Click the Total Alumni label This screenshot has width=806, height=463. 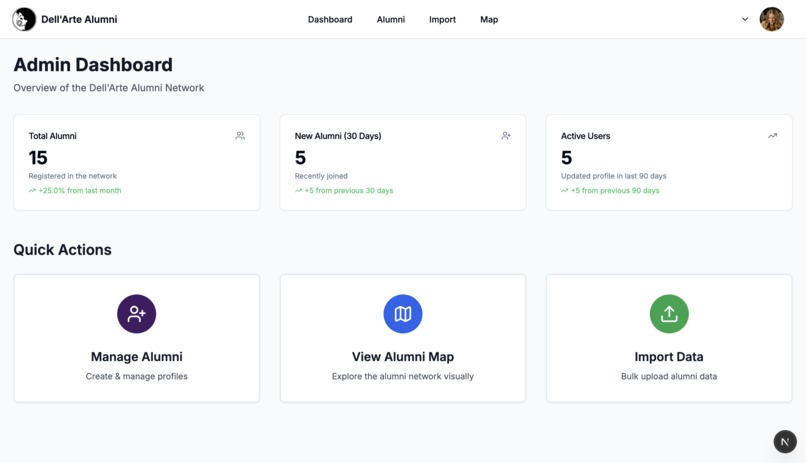52,136
